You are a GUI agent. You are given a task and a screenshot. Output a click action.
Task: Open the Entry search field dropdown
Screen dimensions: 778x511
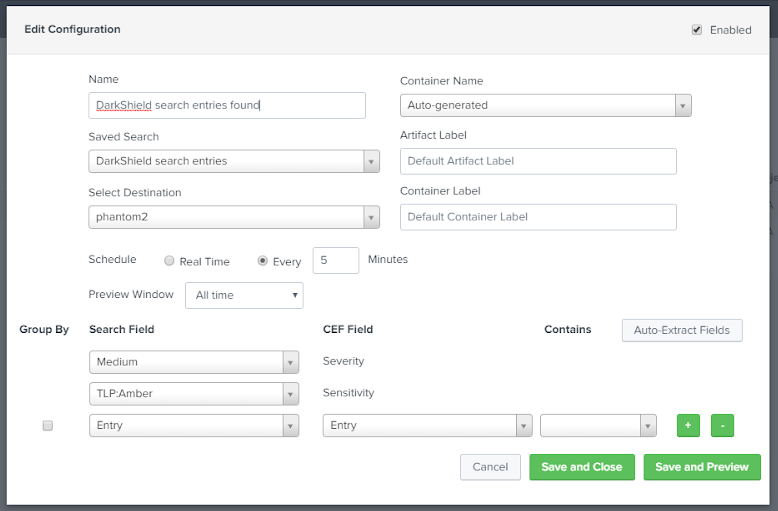[194, 425]
